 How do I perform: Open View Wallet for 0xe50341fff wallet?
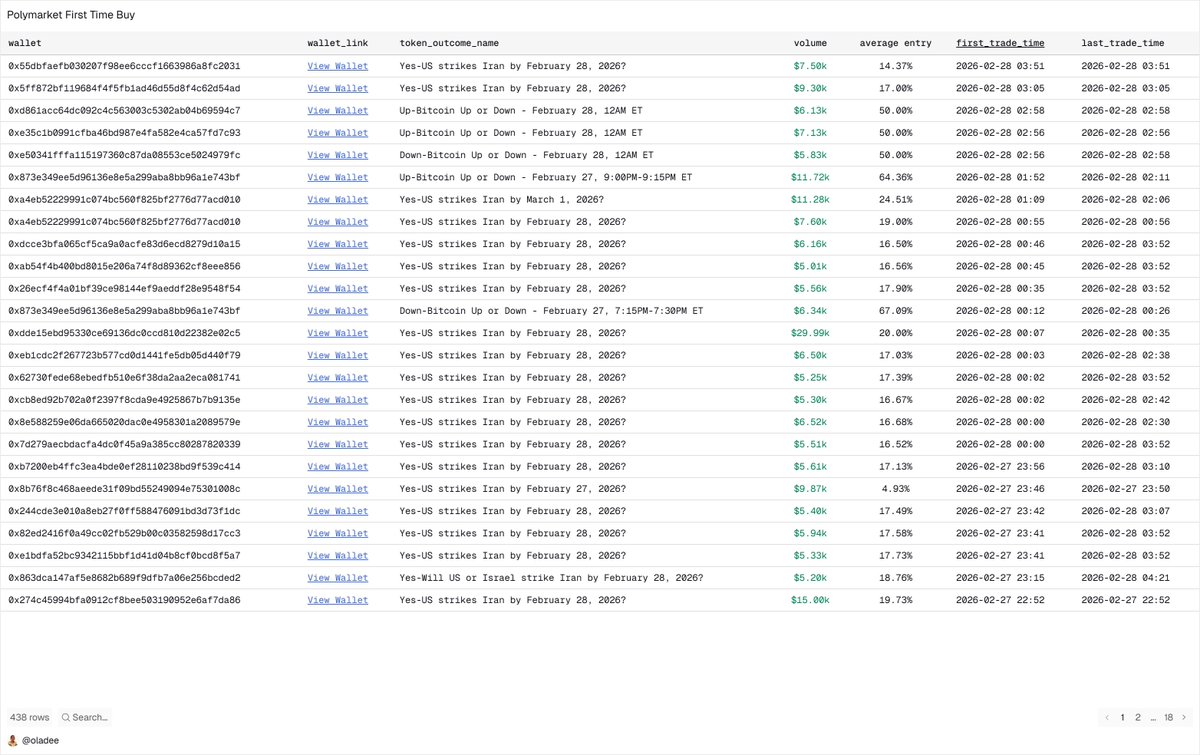(337, 155)
